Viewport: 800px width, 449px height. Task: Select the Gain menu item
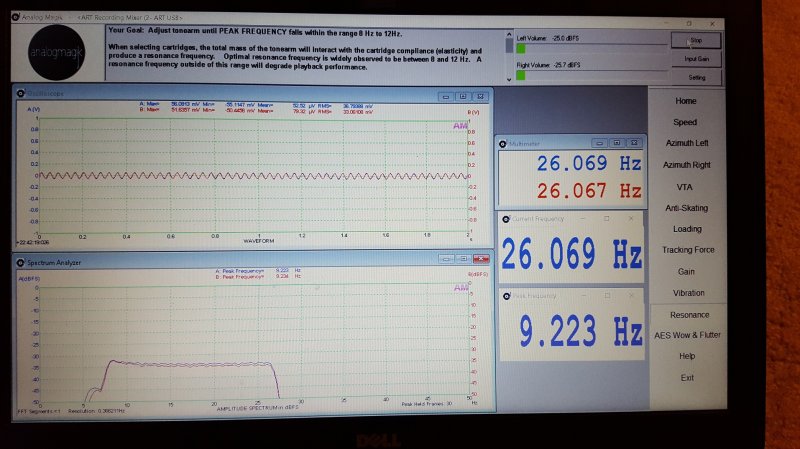[686, 272]
